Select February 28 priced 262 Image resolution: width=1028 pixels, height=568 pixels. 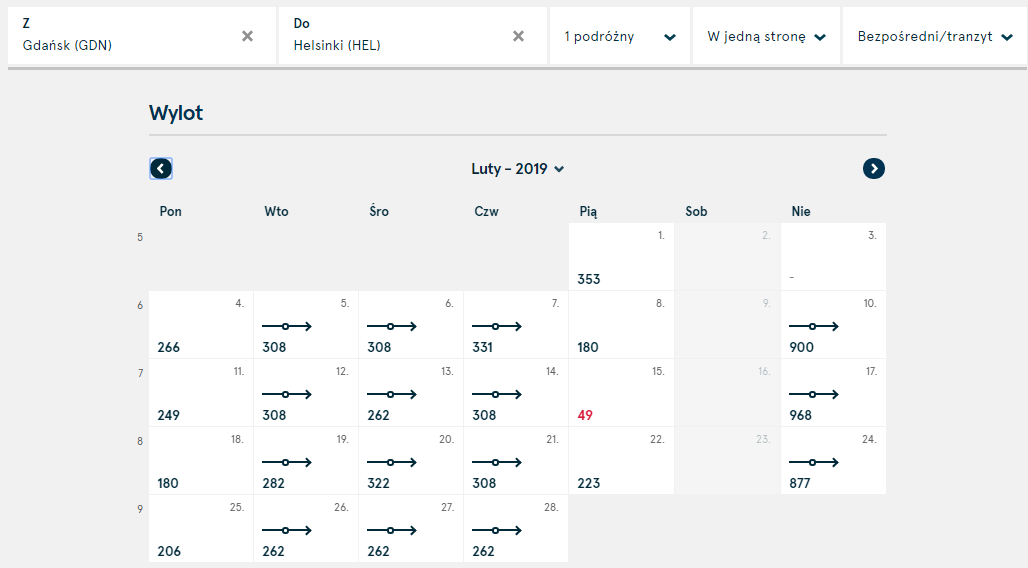click(516, 529)
